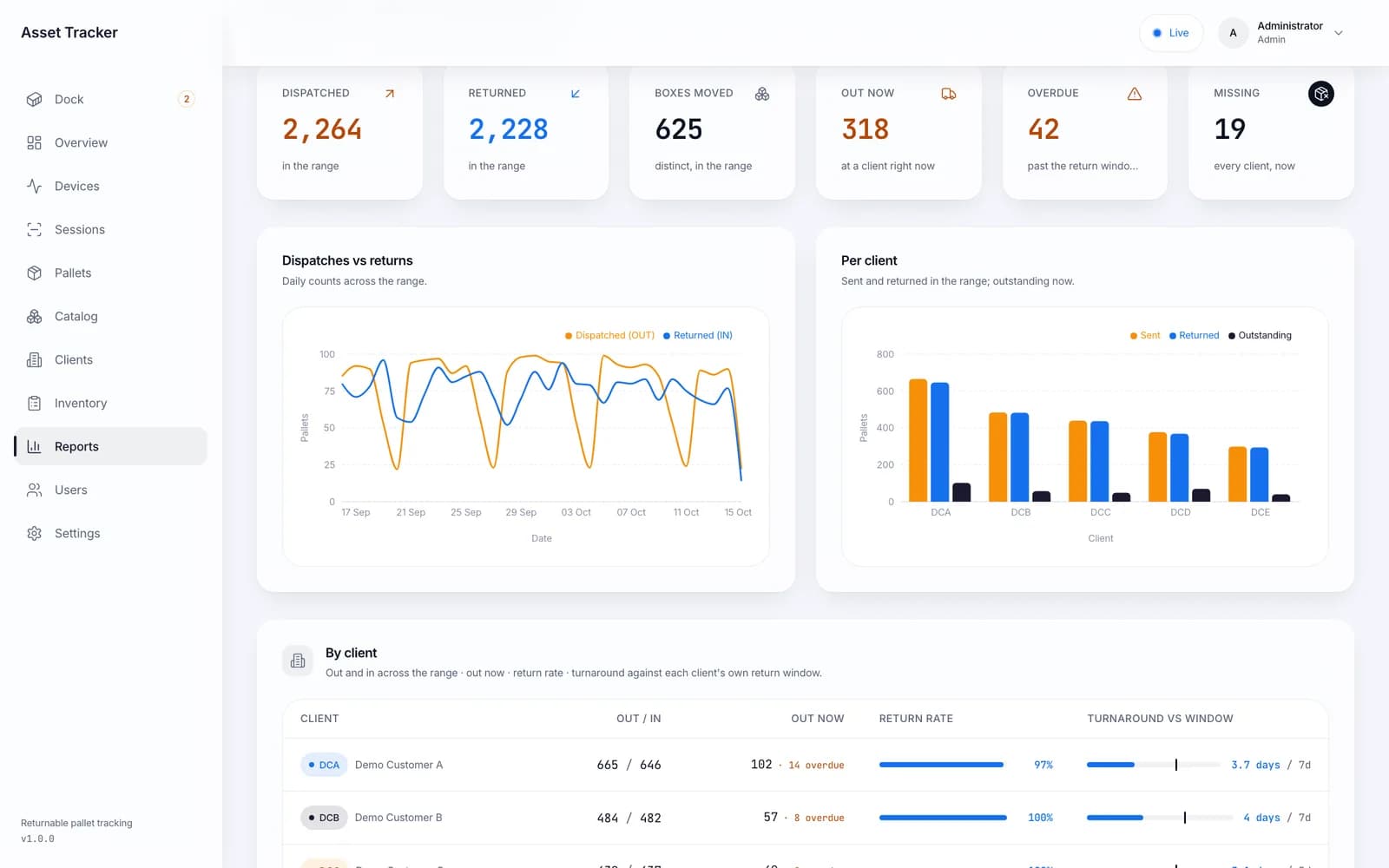Click the Administrator avatar
Viewport: 1389px width, 868px height.
pyautogui.click(x=1233, y=33)
